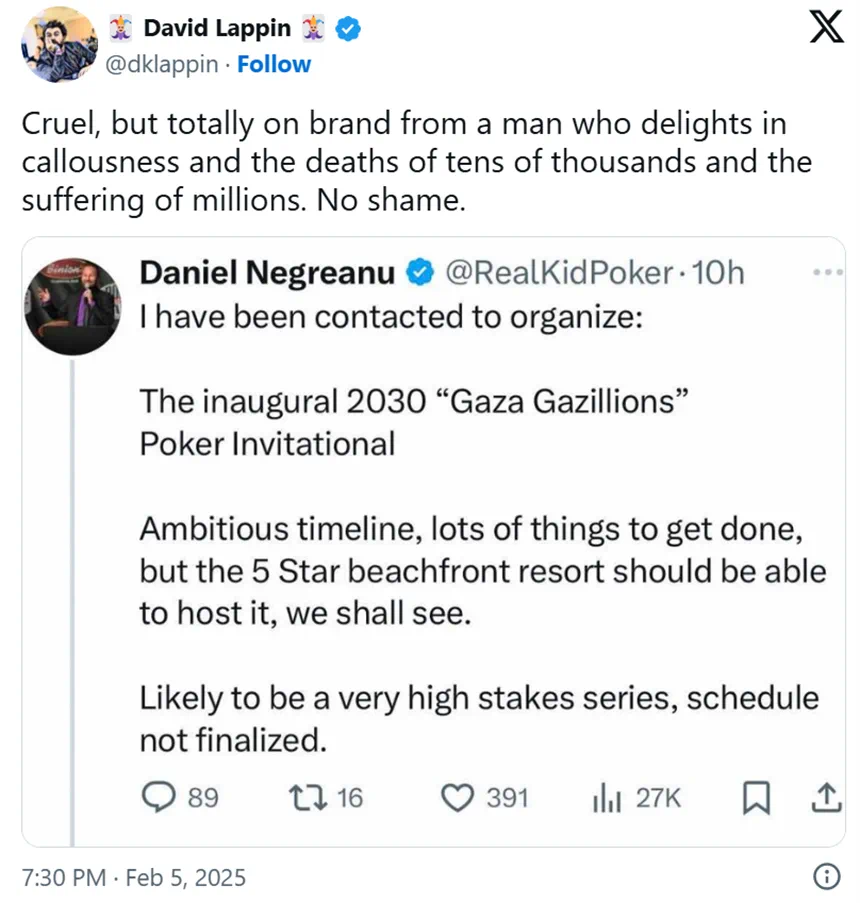Follow @dklappin
The width and height of the screenshot is (860, 903).
(x=273, y=65)
